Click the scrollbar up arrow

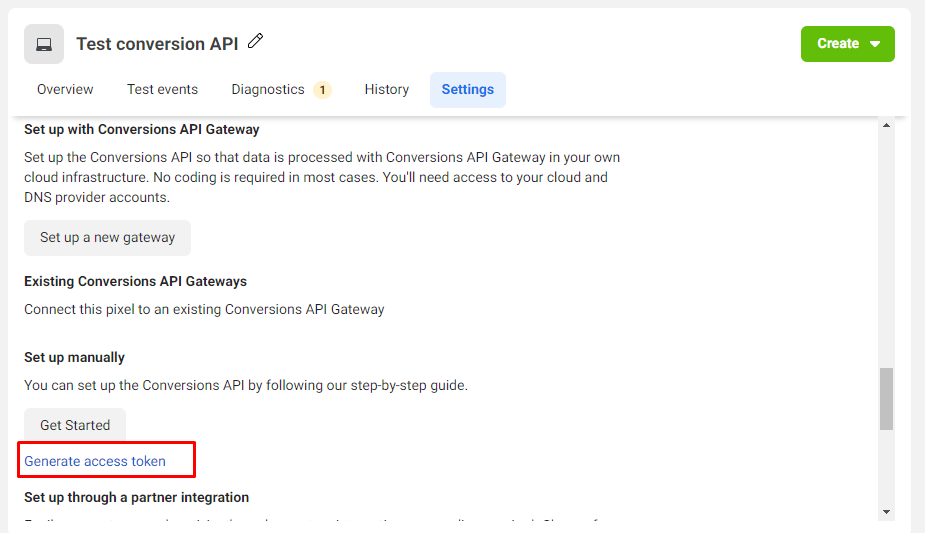click(x=886, y=125)
